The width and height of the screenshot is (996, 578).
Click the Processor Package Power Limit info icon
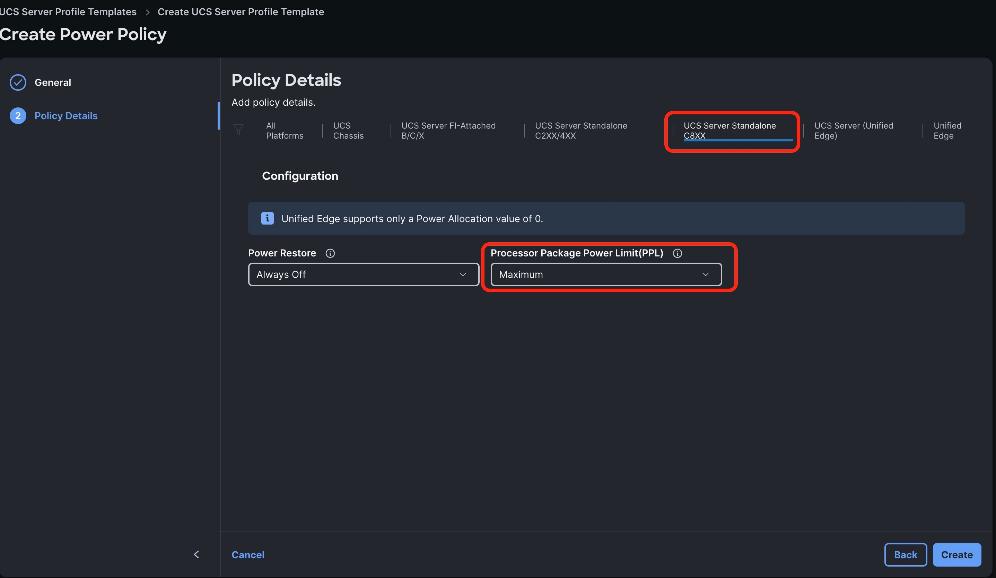pos(677,253)
